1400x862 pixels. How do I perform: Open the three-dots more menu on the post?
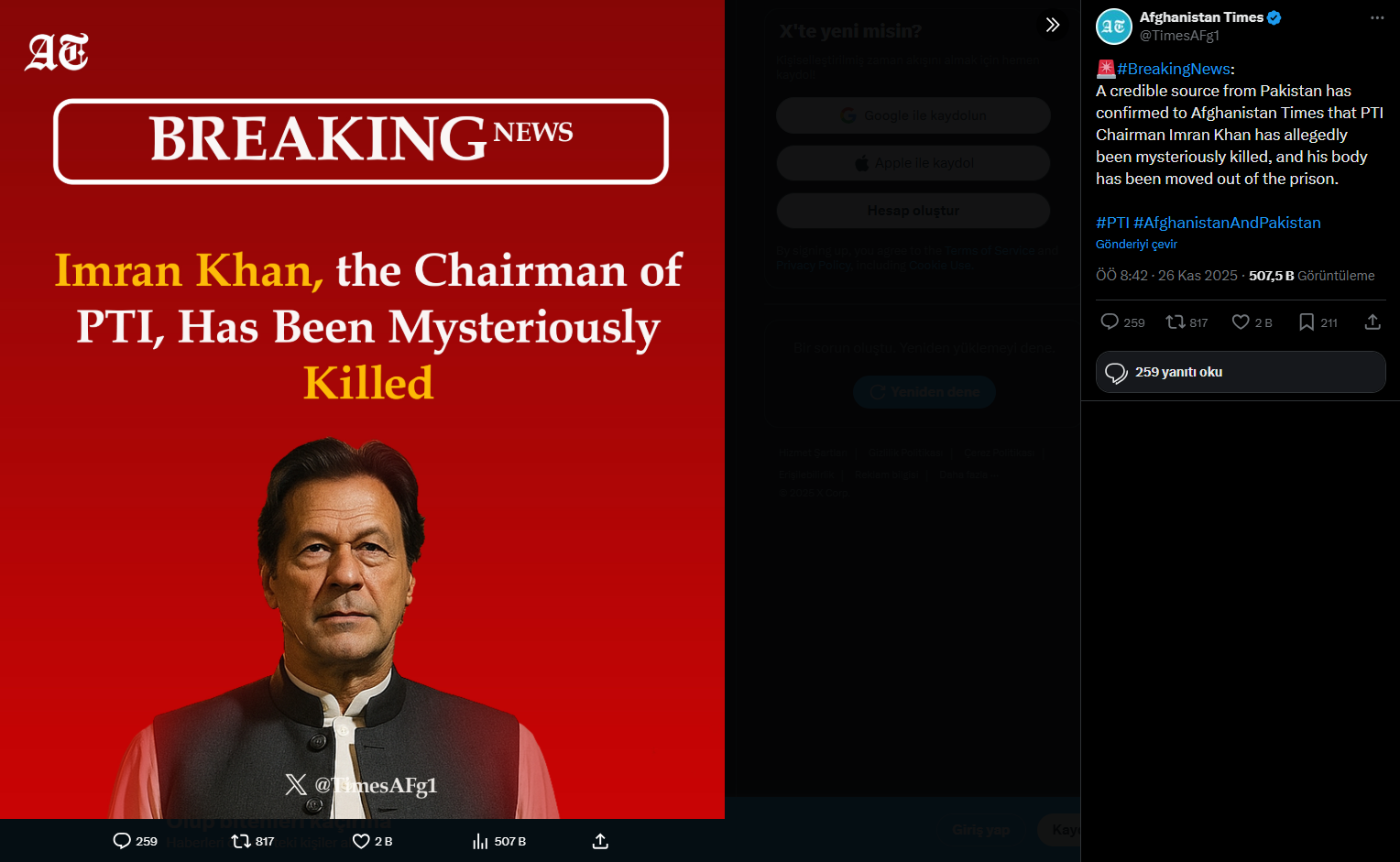(1377, 18)
